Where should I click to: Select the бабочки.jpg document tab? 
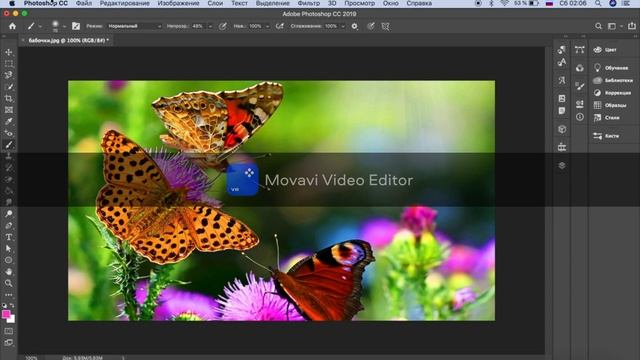(x=67, y=40)
